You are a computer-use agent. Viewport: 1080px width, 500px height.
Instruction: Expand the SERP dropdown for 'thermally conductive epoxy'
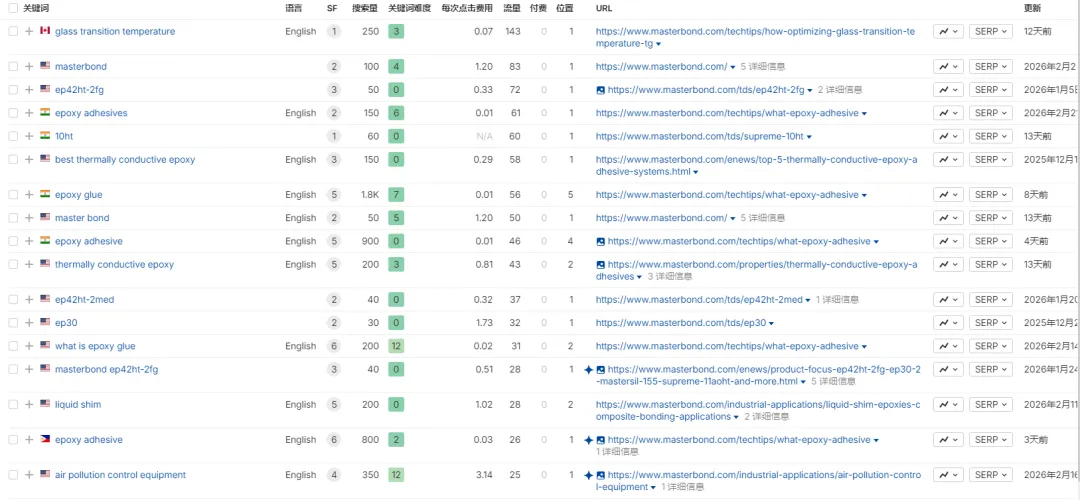click(x=990, y=264)
